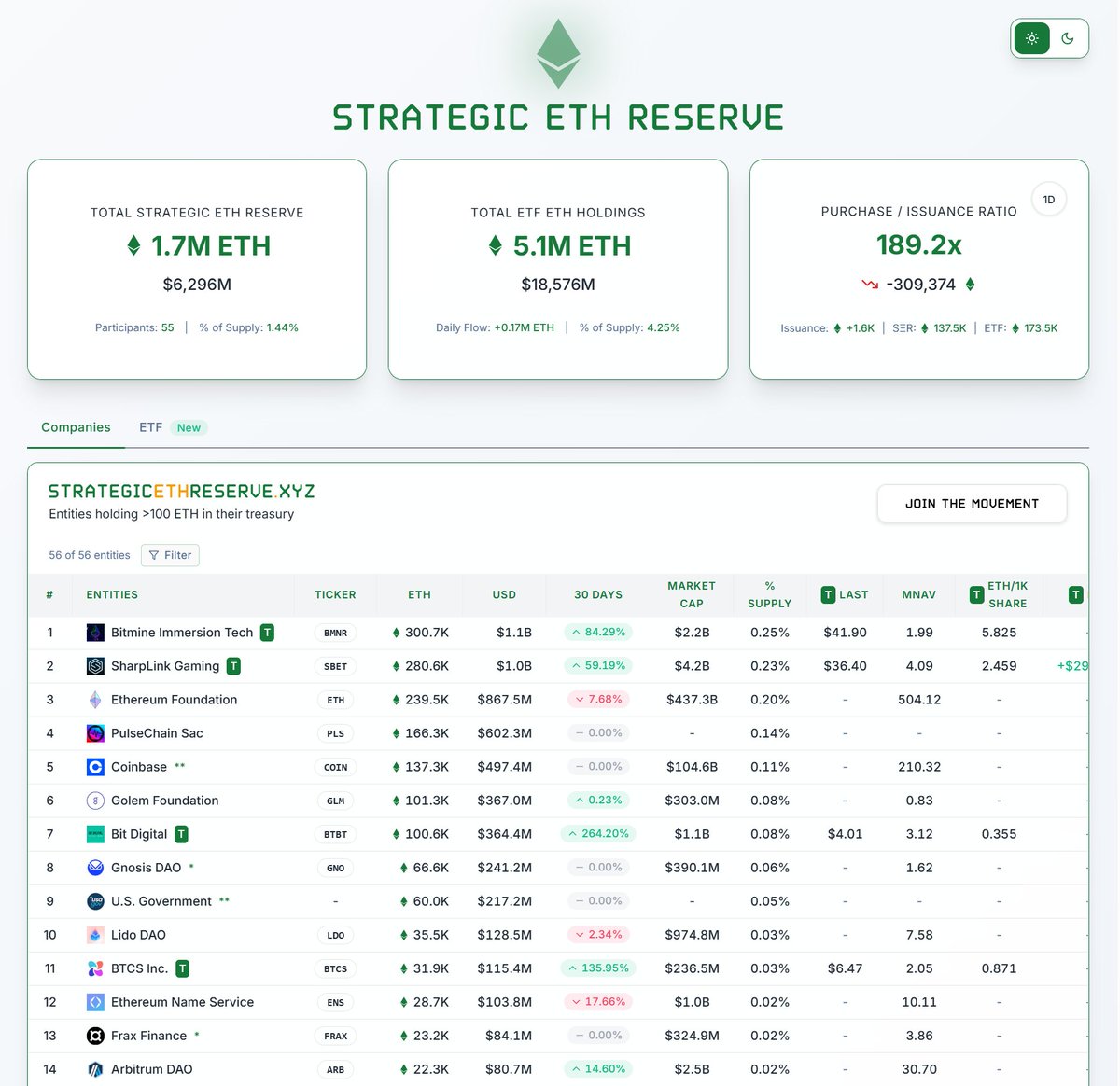Click the Lido DAO logo
1120x1086 pixels.
coord(95,935)
